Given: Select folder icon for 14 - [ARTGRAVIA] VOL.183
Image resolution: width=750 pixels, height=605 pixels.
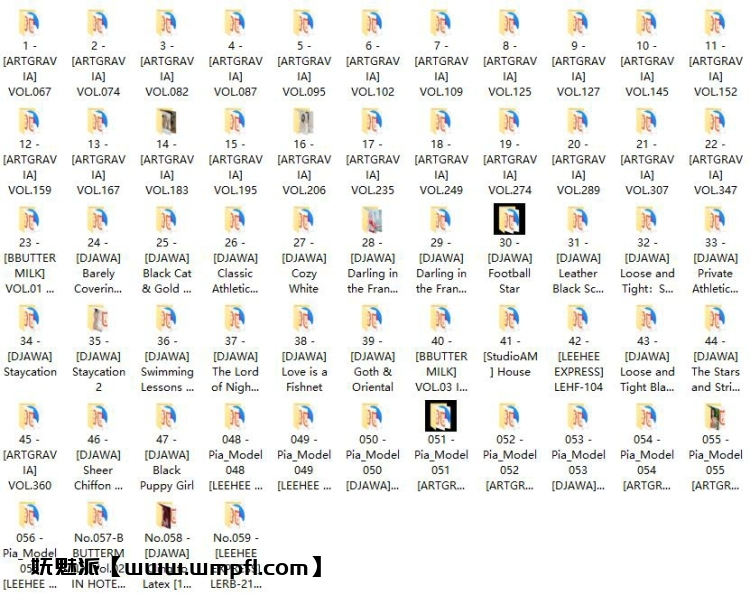Looking at the screenshot, I should coord(166,121).
